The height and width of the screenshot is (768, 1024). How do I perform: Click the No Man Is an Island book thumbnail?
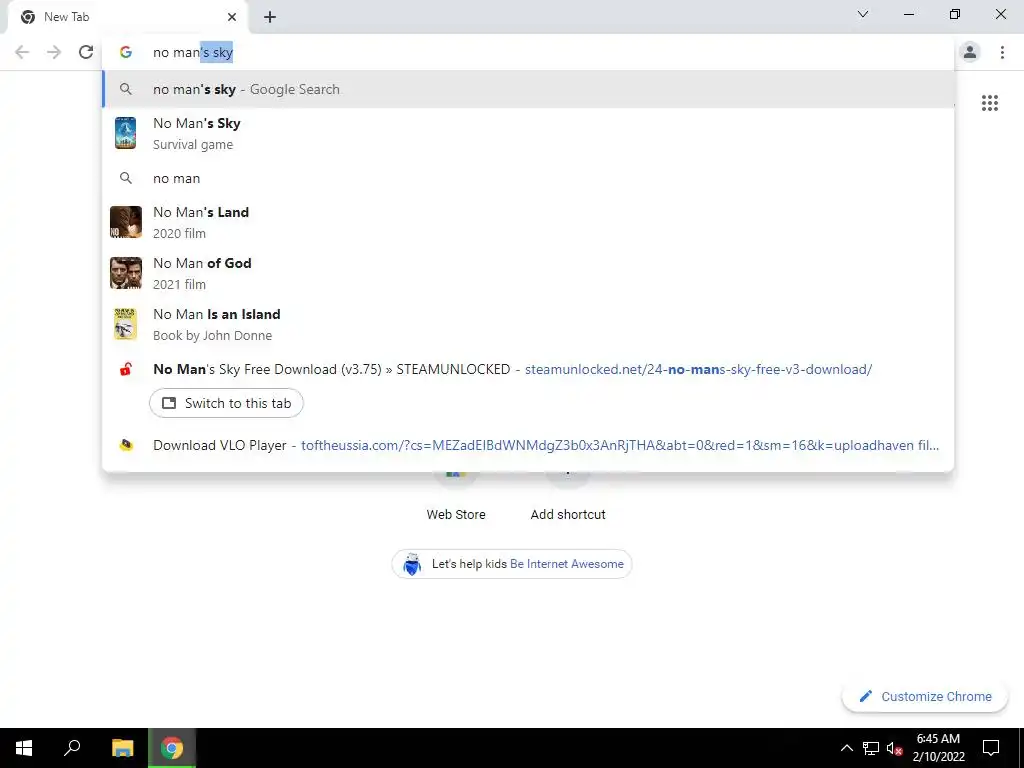[125, 324]
